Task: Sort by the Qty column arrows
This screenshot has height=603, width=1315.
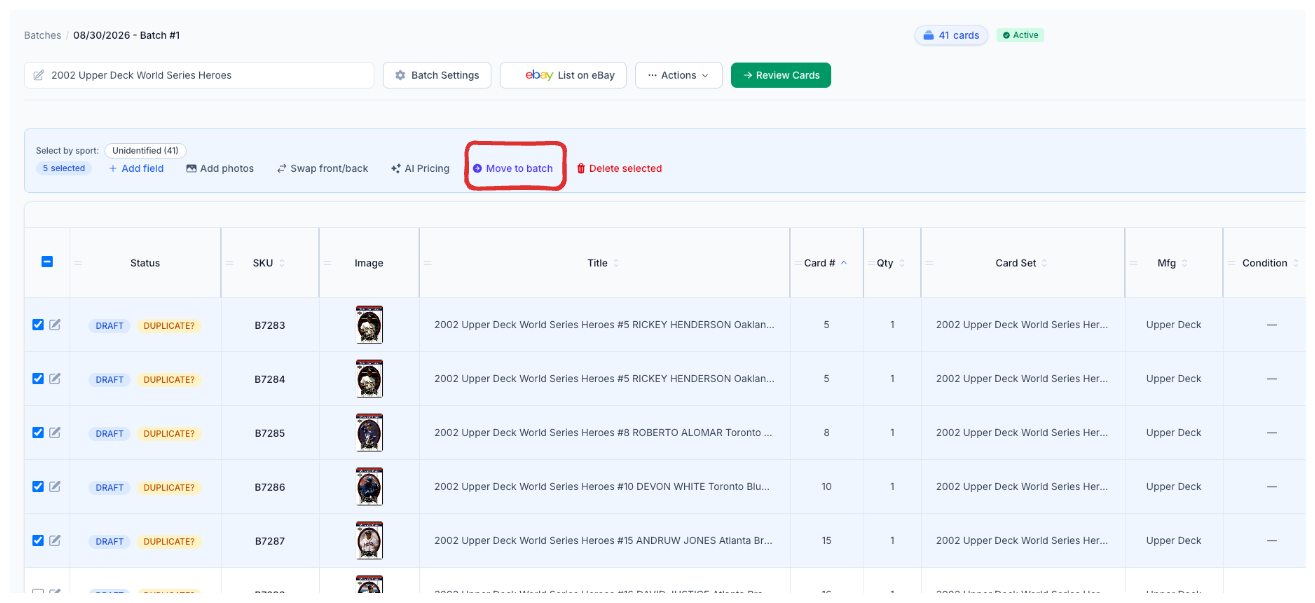Action: tap(902, 263)
